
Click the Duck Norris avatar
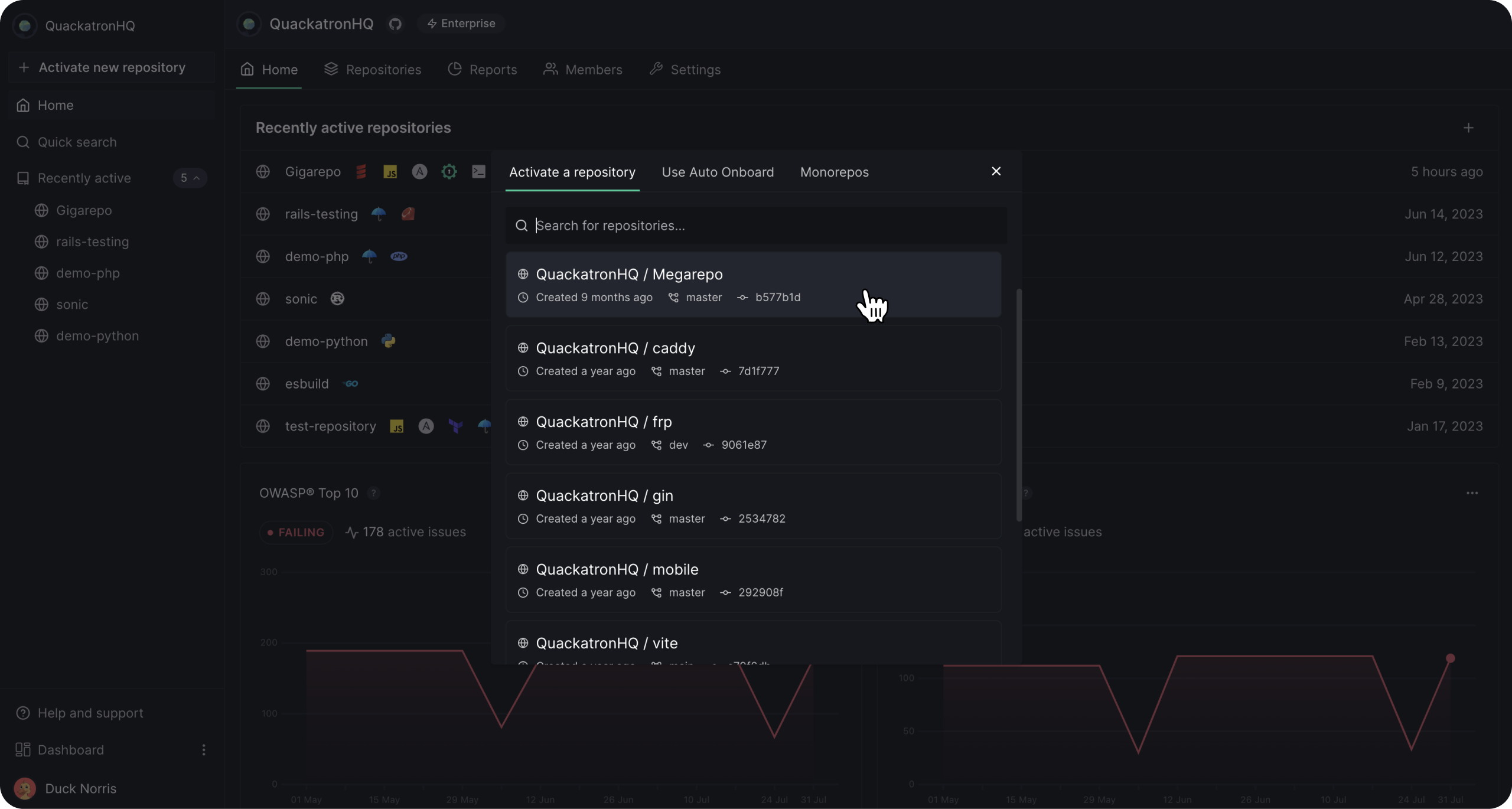(x=25, y=788)
